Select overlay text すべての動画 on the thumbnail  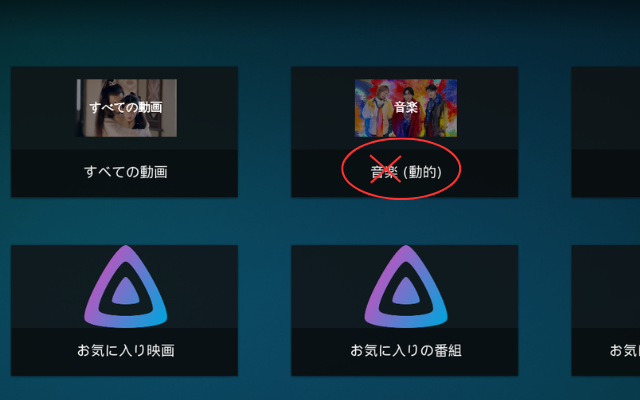tap(126, 107)
